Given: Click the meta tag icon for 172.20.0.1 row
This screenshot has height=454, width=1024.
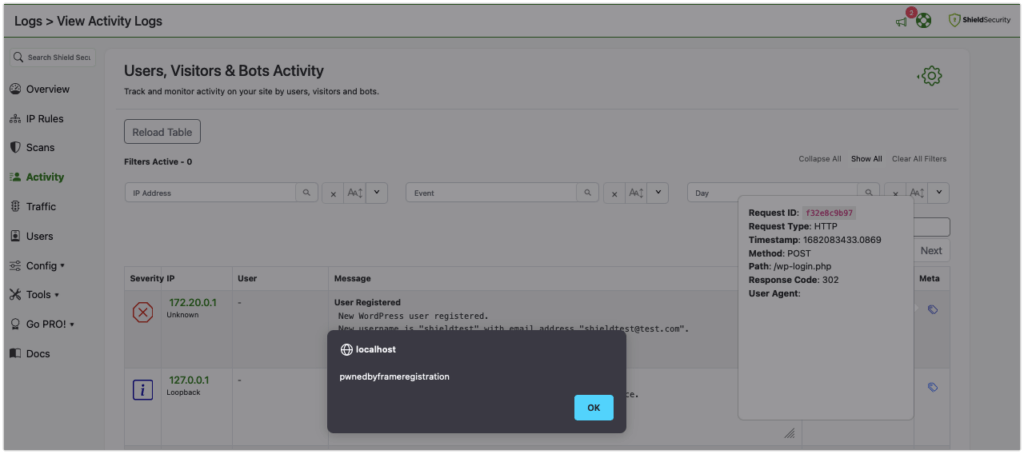Looking at the screenshot, I should pyautogui.click(x=932, y=310).
